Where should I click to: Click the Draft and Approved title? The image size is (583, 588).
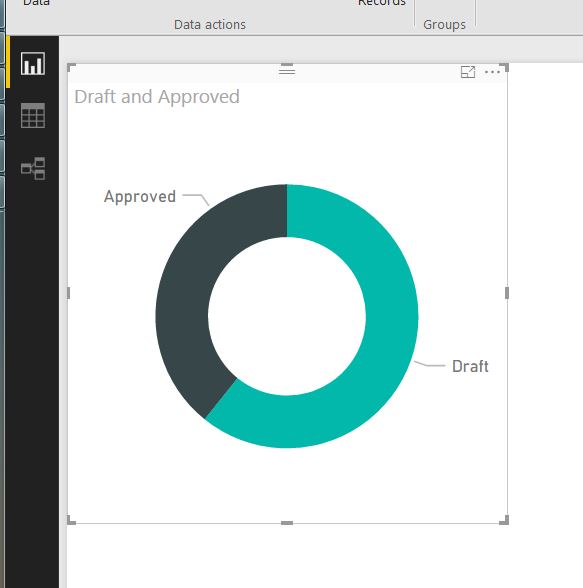coord(157,97)
